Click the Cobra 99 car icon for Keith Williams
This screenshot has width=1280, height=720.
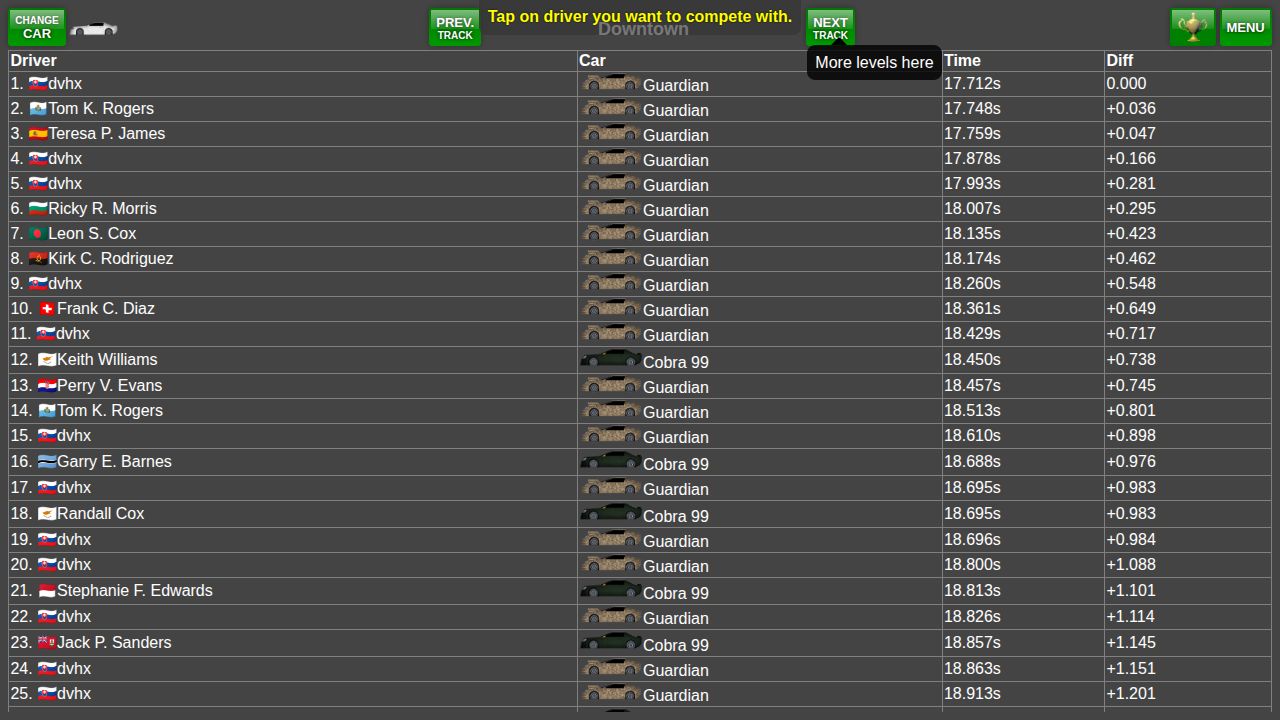pos(610,359)
